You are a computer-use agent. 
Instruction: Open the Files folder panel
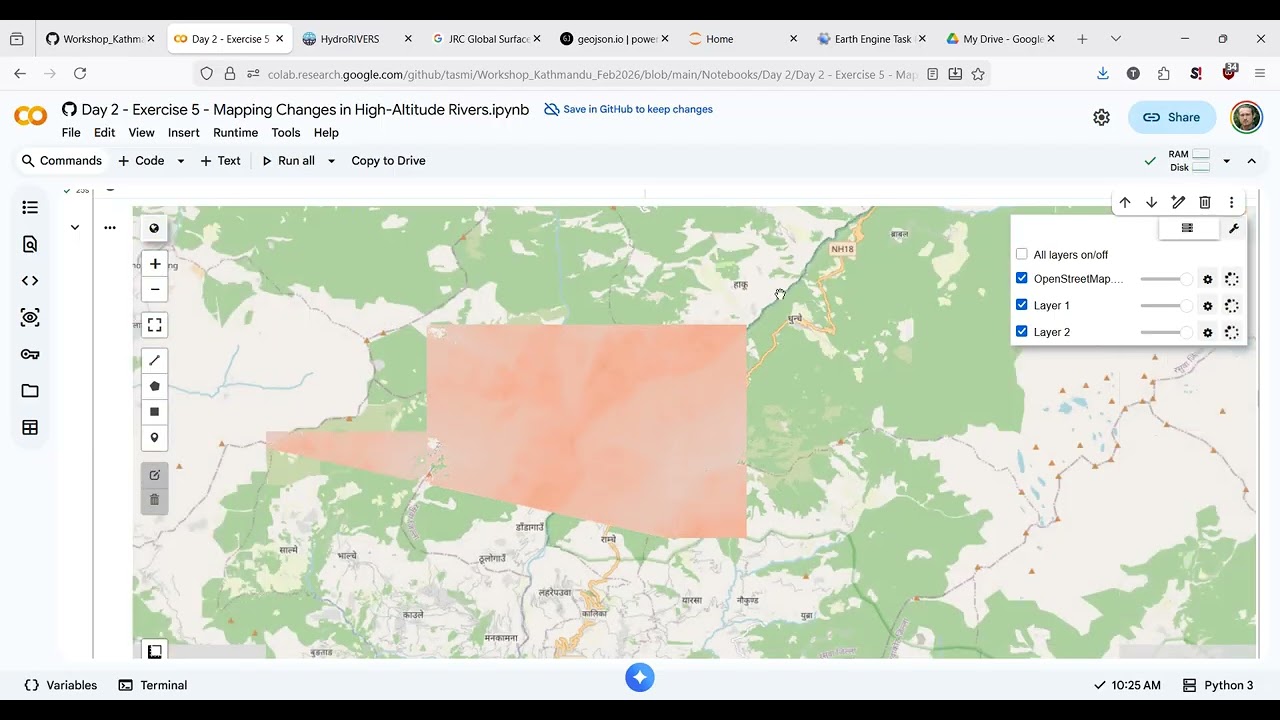30,391
